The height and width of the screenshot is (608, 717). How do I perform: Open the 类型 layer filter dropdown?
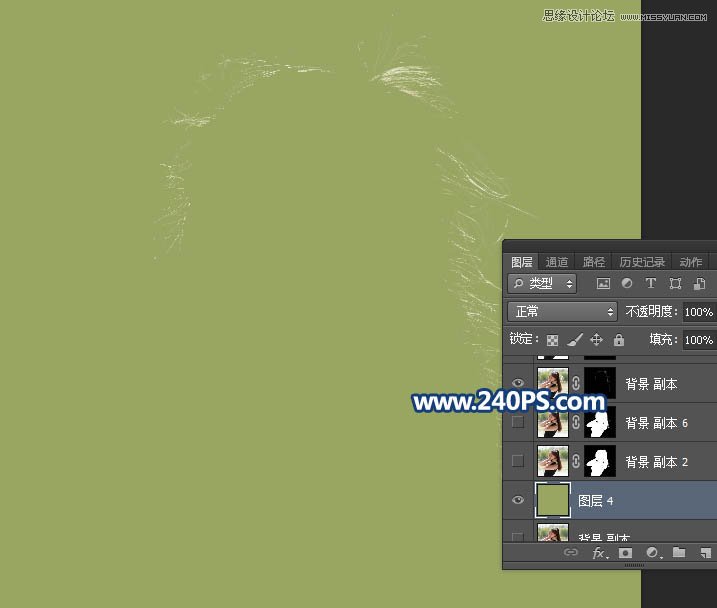(542, 284)
